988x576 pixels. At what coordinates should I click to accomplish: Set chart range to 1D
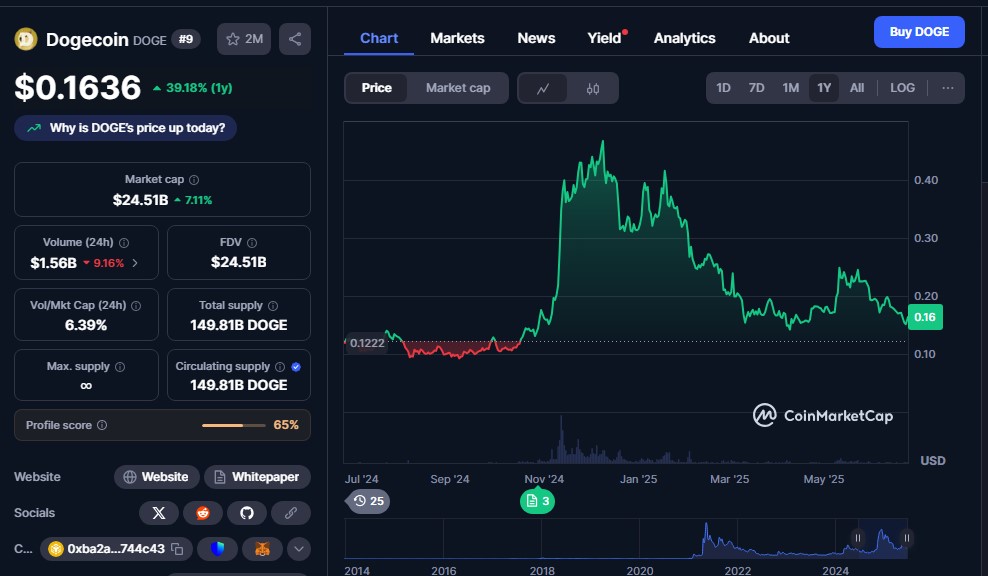point(723,88)
